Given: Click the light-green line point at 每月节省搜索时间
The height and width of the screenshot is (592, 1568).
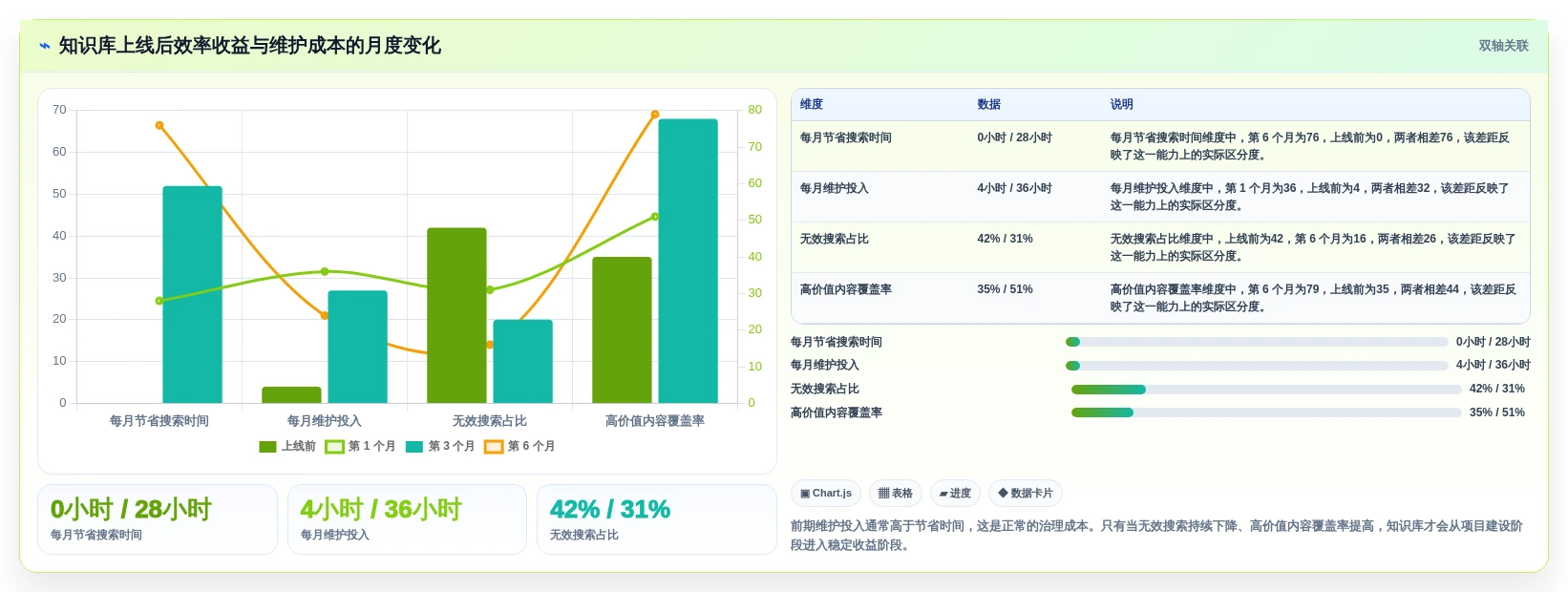Looking at the screenshot, I should 159,301.
